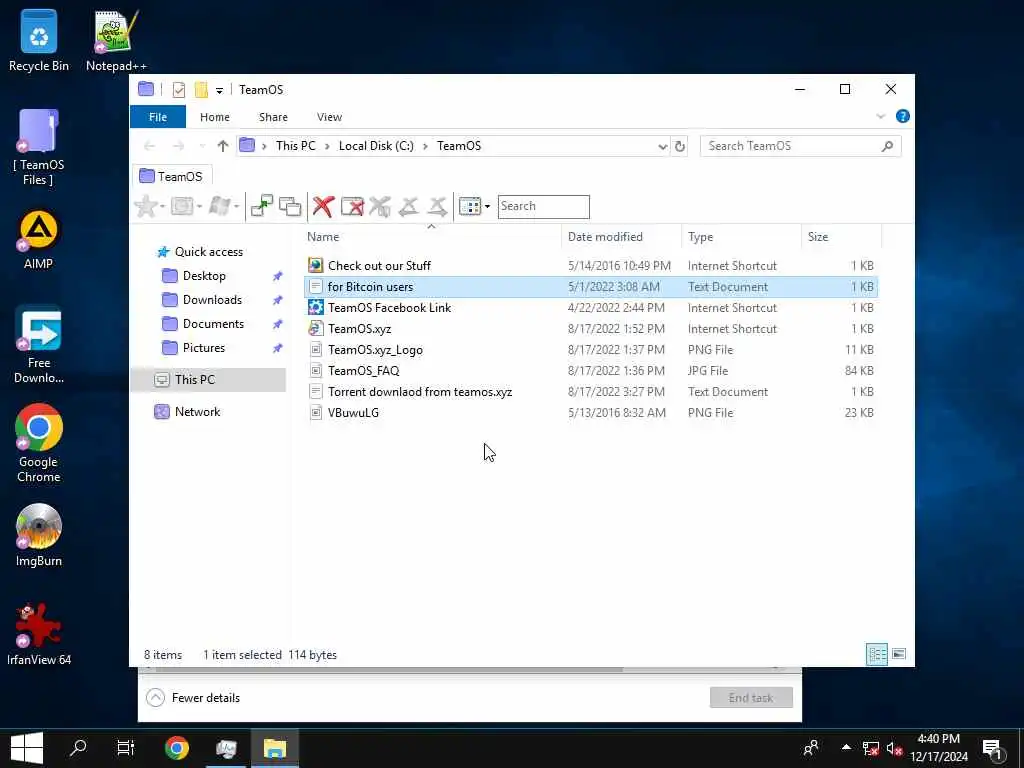Click the red X close tab icon

click(x=323, y=206)
